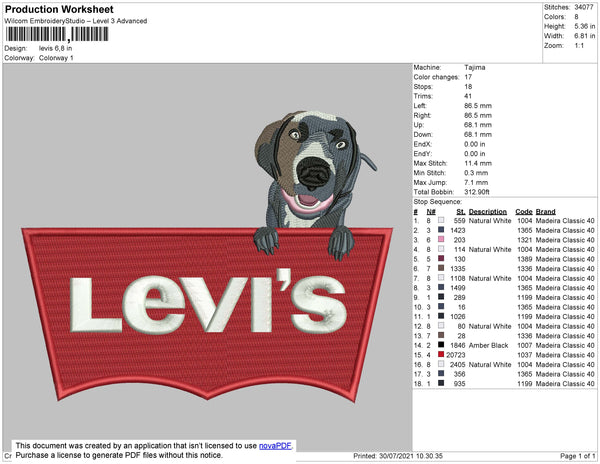The width and height of the screenshot is (600, 464).
Task: Select the white swatch in stop row 1
Action: point(441,220)
